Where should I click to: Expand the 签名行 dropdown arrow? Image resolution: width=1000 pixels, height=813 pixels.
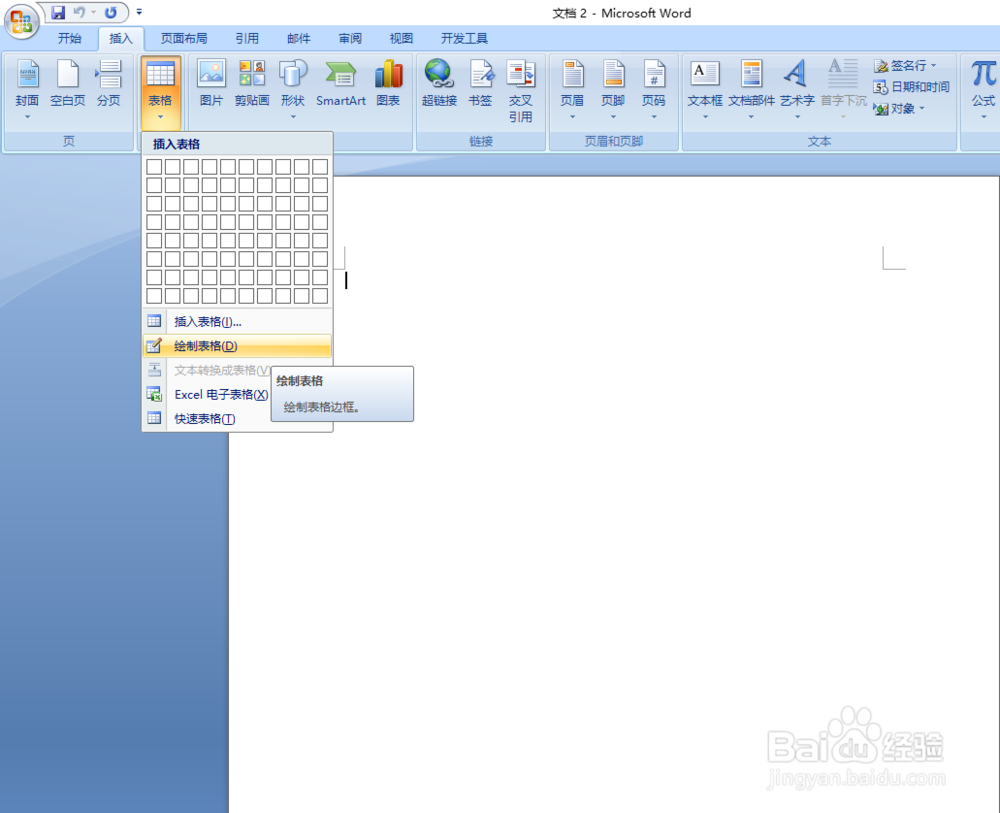[933, 66]
